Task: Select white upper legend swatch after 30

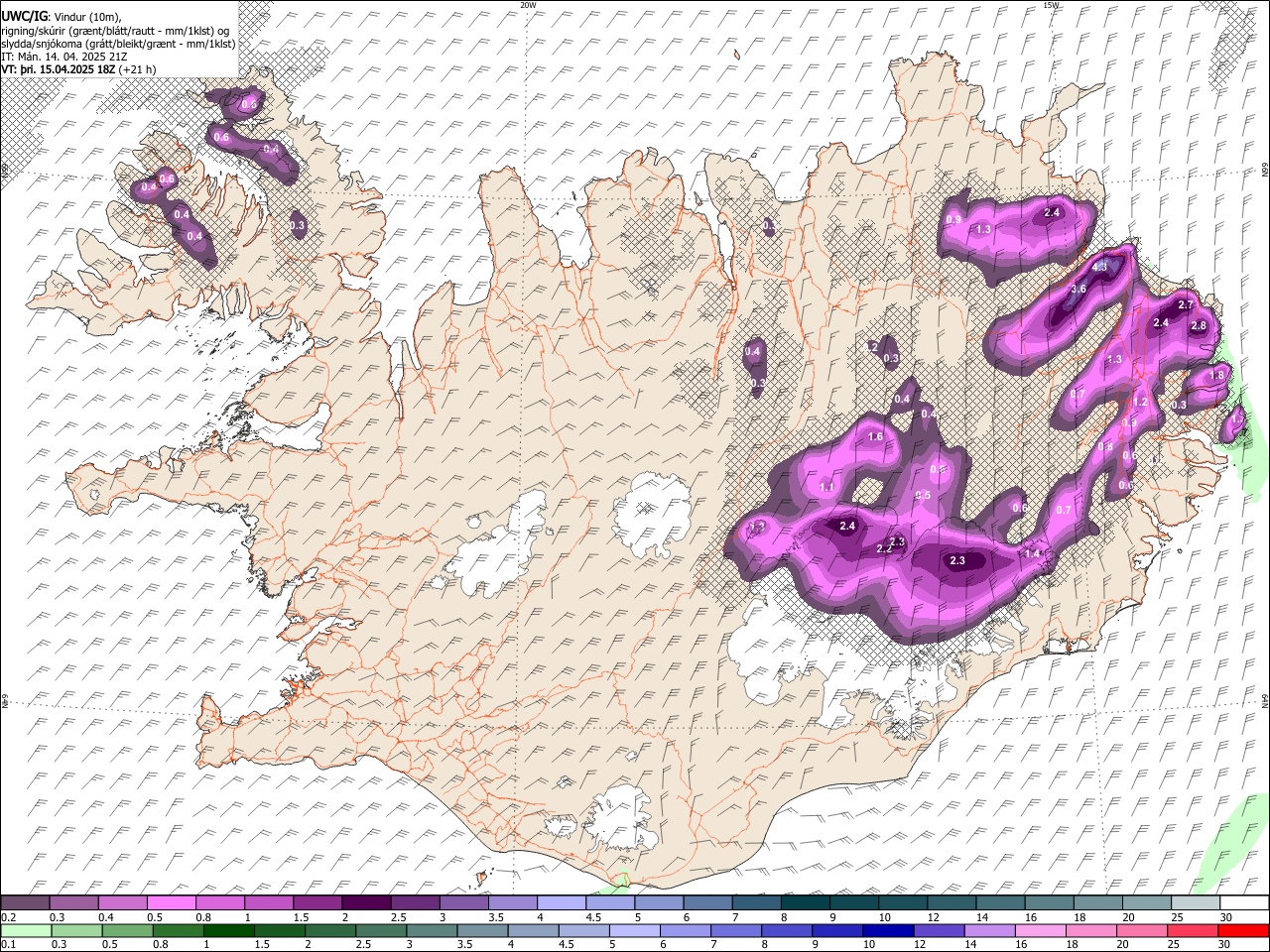Action: (x=1243, y=902)
